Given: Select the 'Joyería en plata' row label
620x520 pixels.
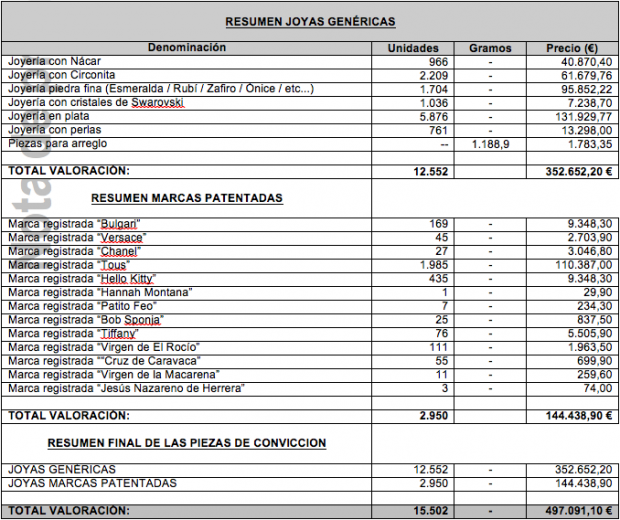Looking at the screenshot, I should click(x=49, y=116).
